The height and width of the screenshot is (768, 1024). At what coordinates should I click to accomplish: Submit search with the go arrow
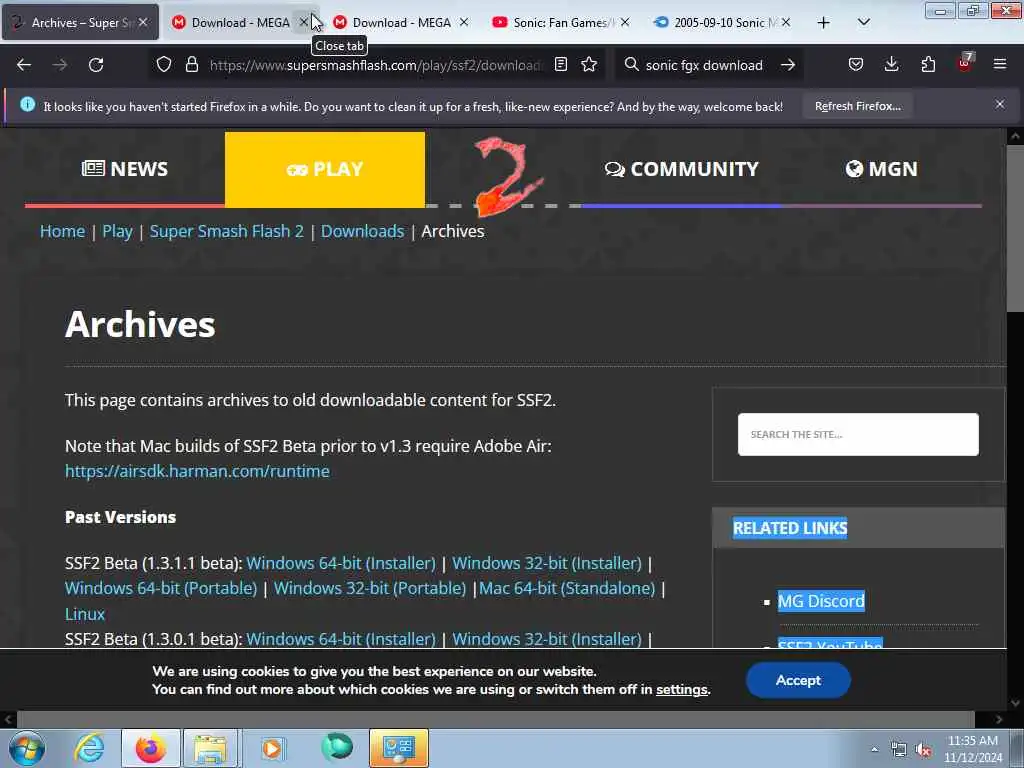[x=788, y=65]
